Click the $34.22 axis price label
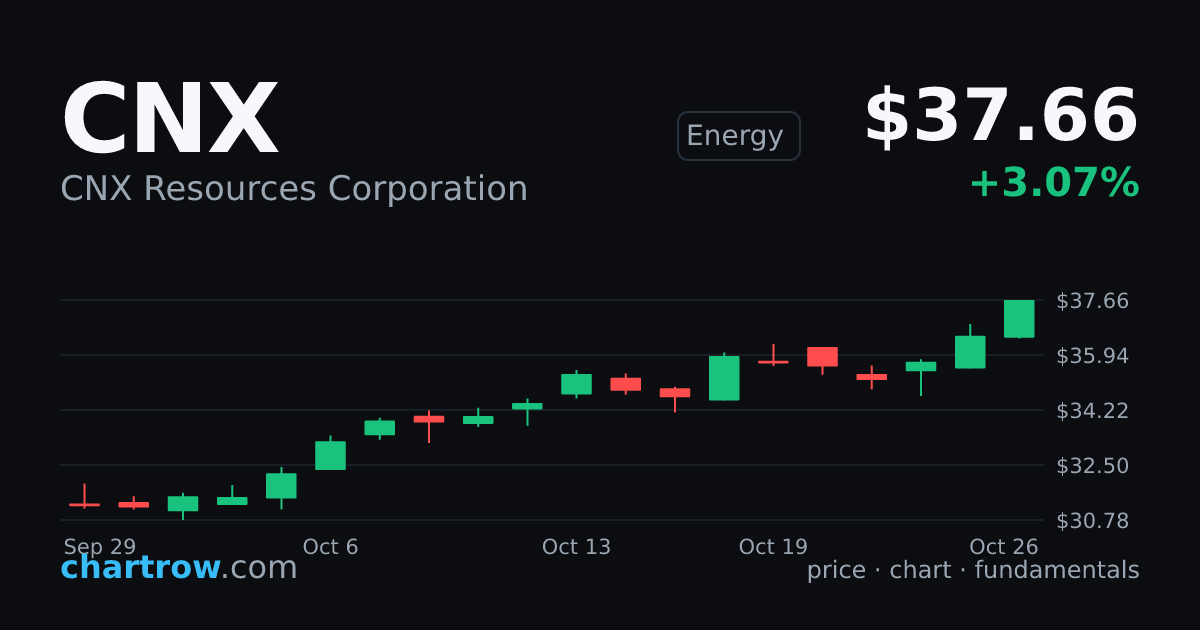This screenshot has width=1200, height=630. tap(1092, 411)
